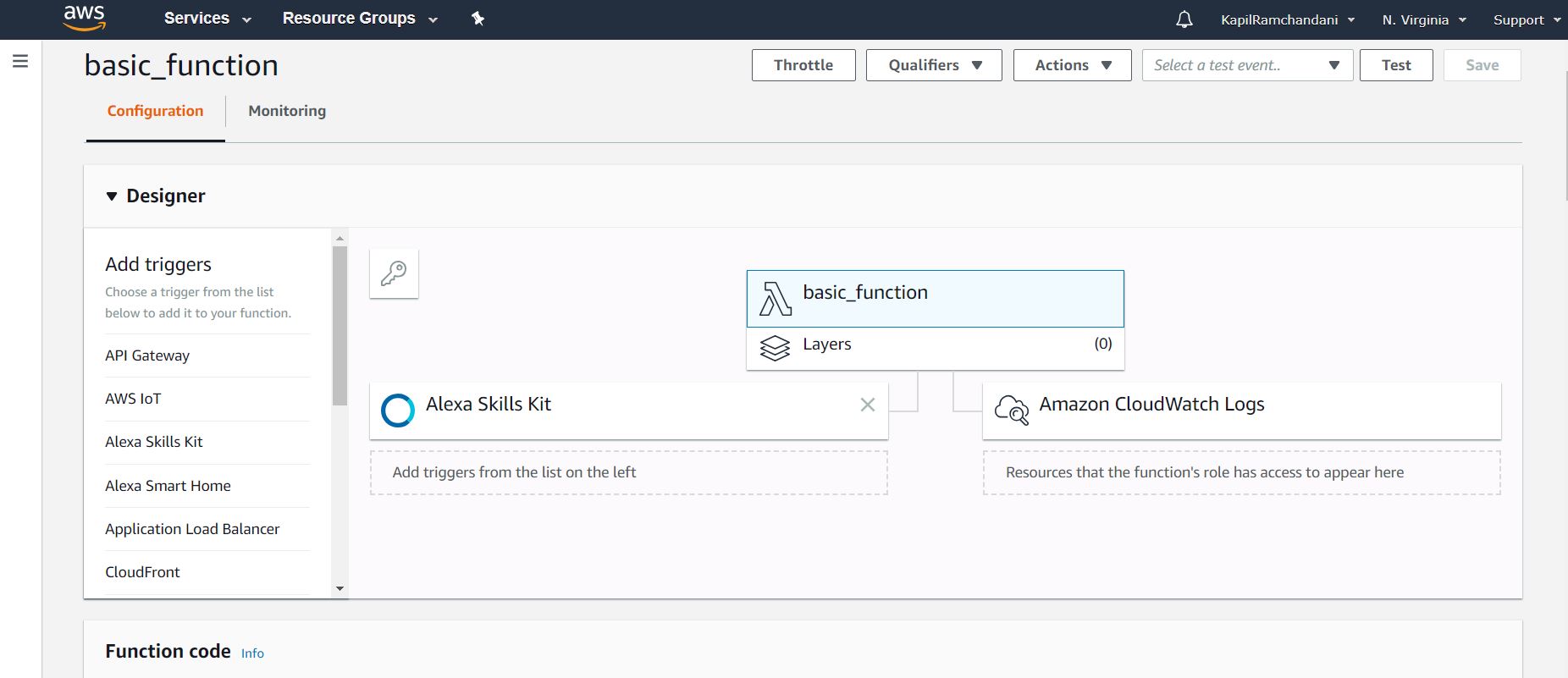The width and height of the screenshot is (1568, 678).
Task: Open the Resource Groups menu
Action: pos(360,19)
